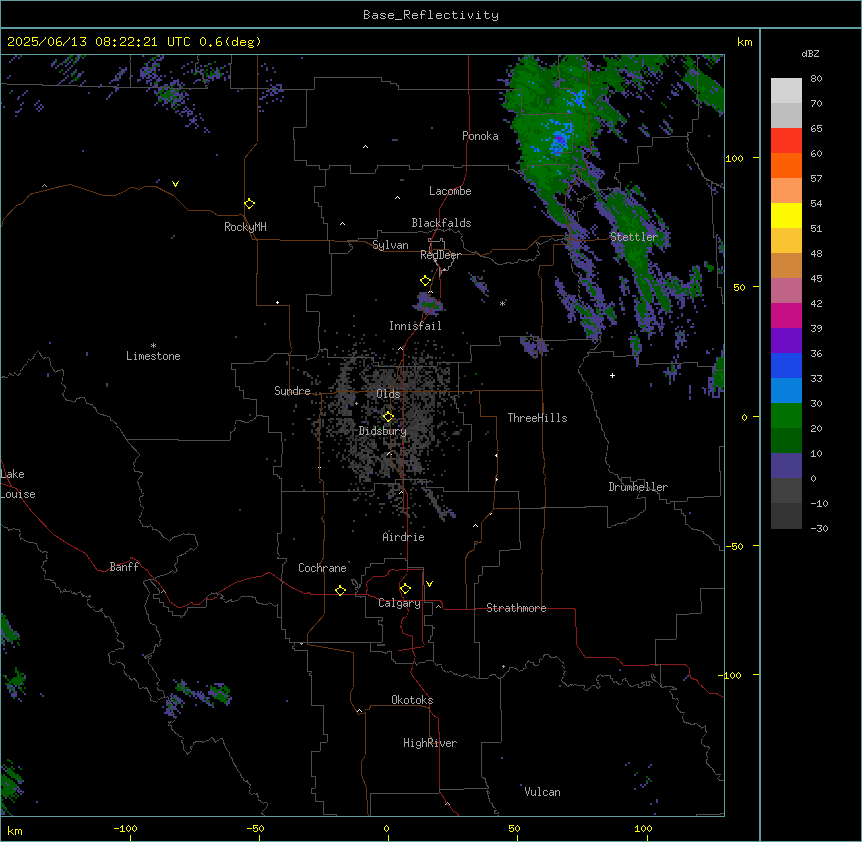Click the -50 tick label on right axis
862x842 pixels.
click(x=734, y=546)
